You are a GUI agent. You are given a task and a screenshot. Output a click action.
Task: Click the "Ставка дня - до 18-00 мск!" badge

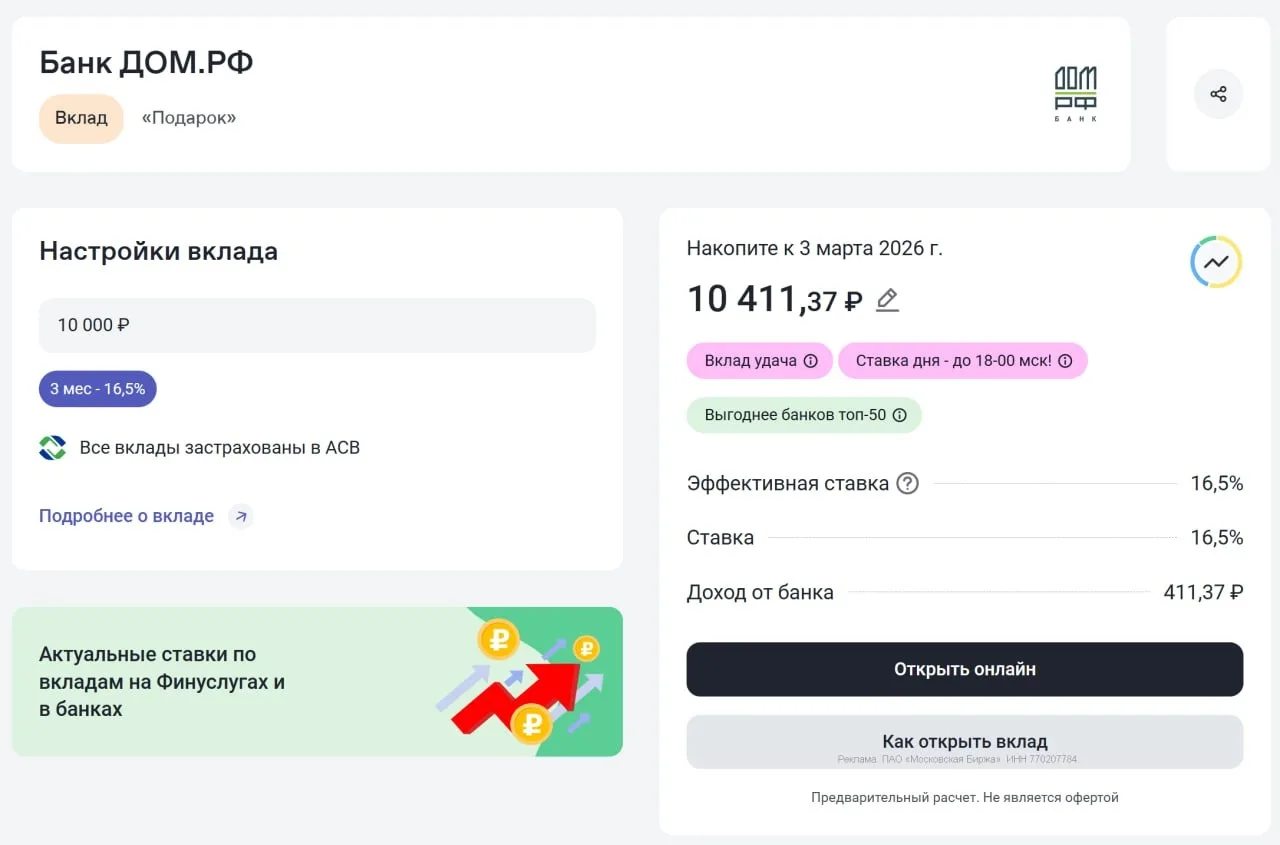pos(953,361)
